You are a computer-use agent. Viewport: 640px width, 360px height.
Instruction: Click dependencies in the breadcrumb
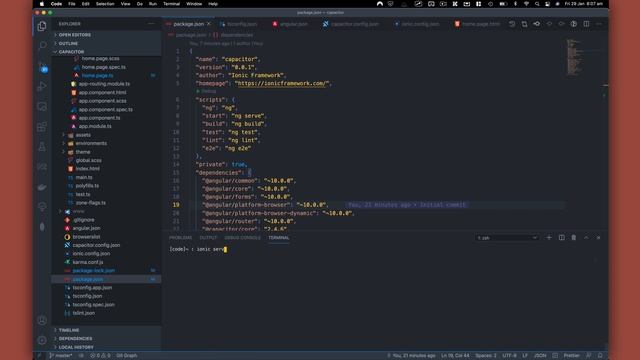(237, 35)
